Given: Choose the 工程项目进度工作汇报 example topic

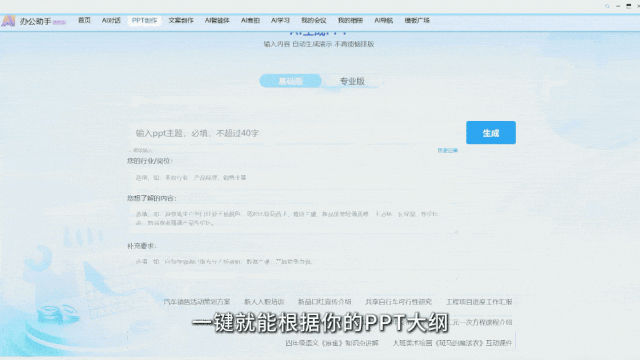Looking at the screenshot, I should point(479,302).
